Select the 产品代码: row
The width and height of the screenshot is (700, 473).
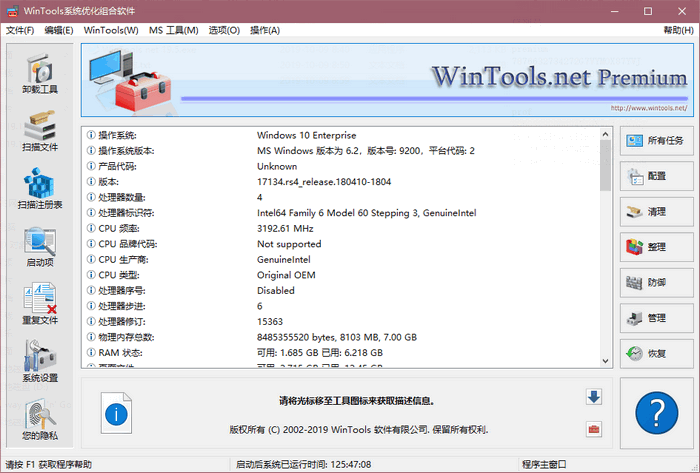pyautogui.click(x=341, y=166)
